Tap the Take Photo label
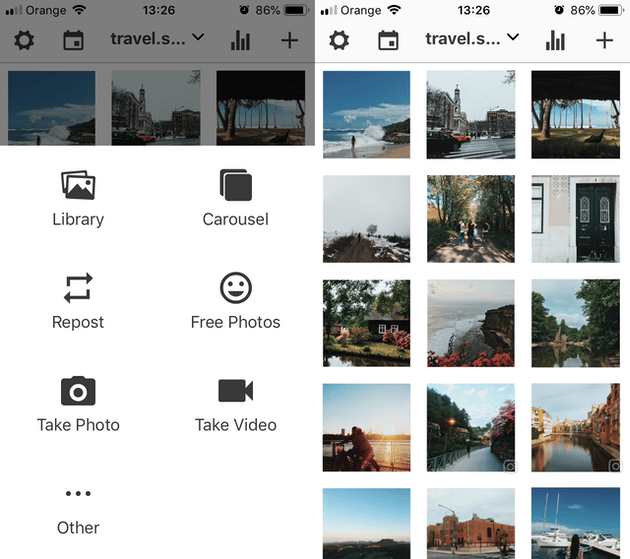Image resolution: width=630 pixels, height=559 pixels. coord(78,425)
